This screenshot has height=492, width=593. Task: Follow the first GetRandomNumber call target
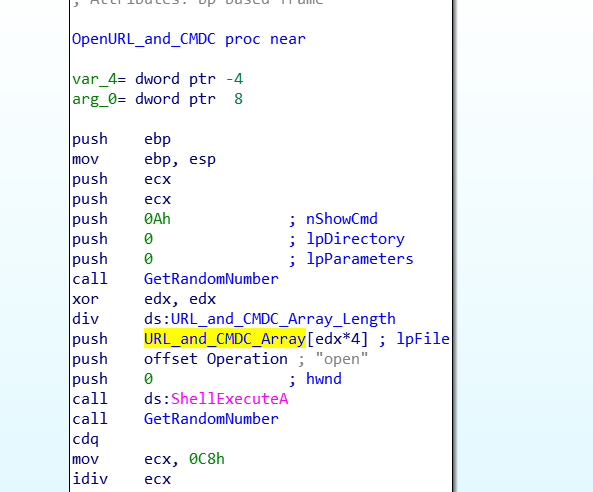(x=211, y=279)
